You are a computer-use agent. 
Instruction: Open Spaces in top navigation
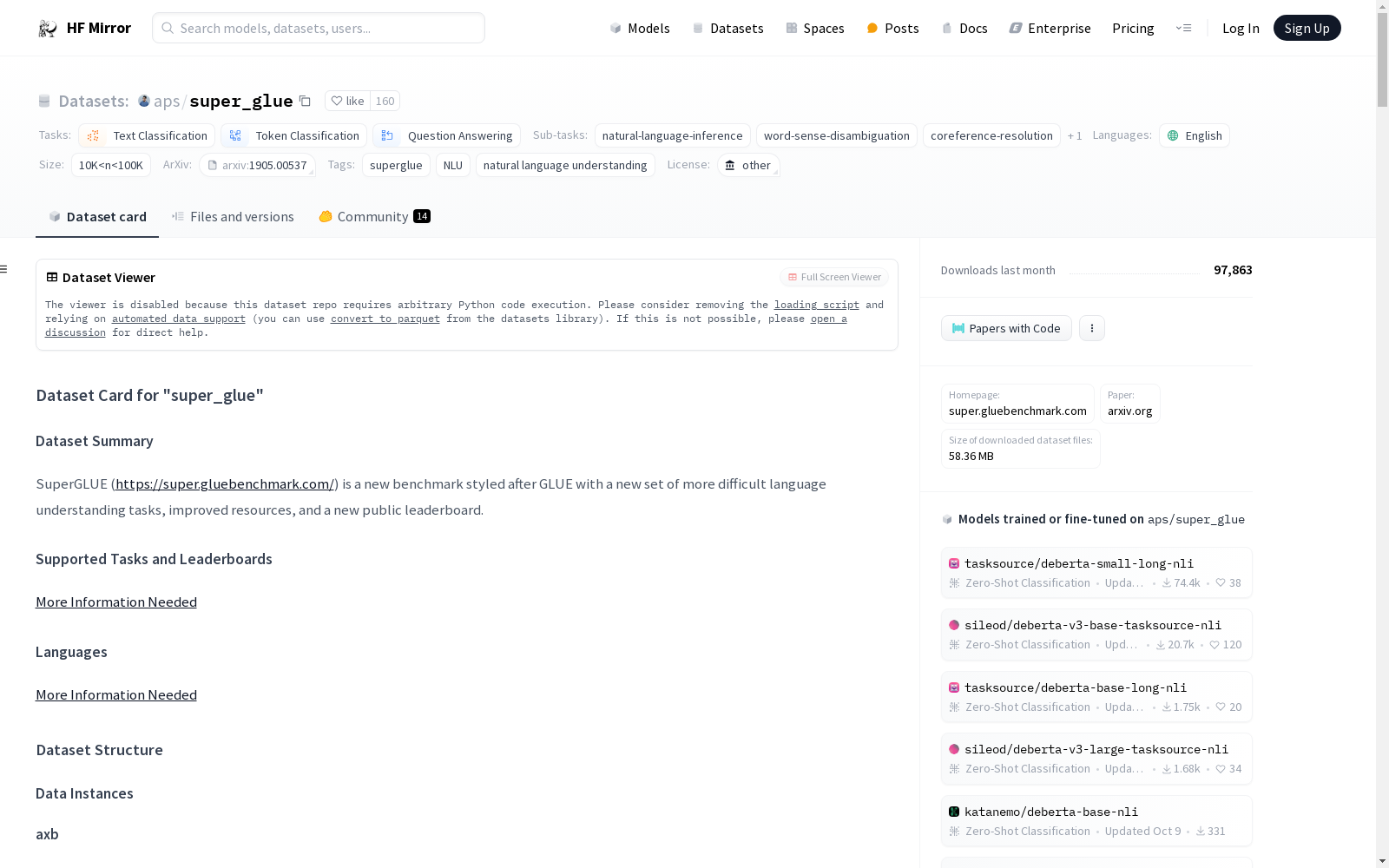[814, 28]
